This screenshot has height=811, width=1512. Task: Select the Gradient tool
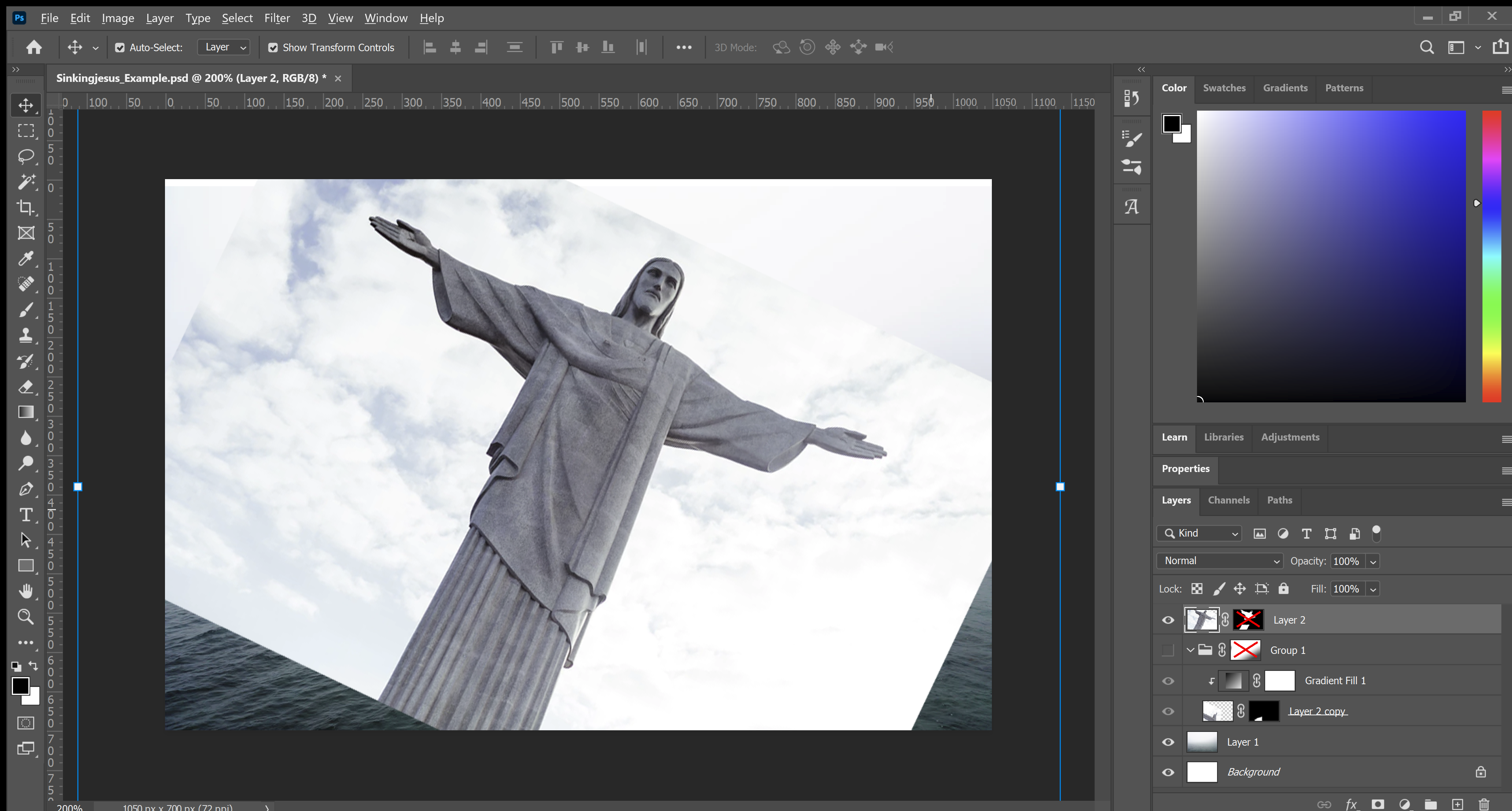[x=26, y=412]
